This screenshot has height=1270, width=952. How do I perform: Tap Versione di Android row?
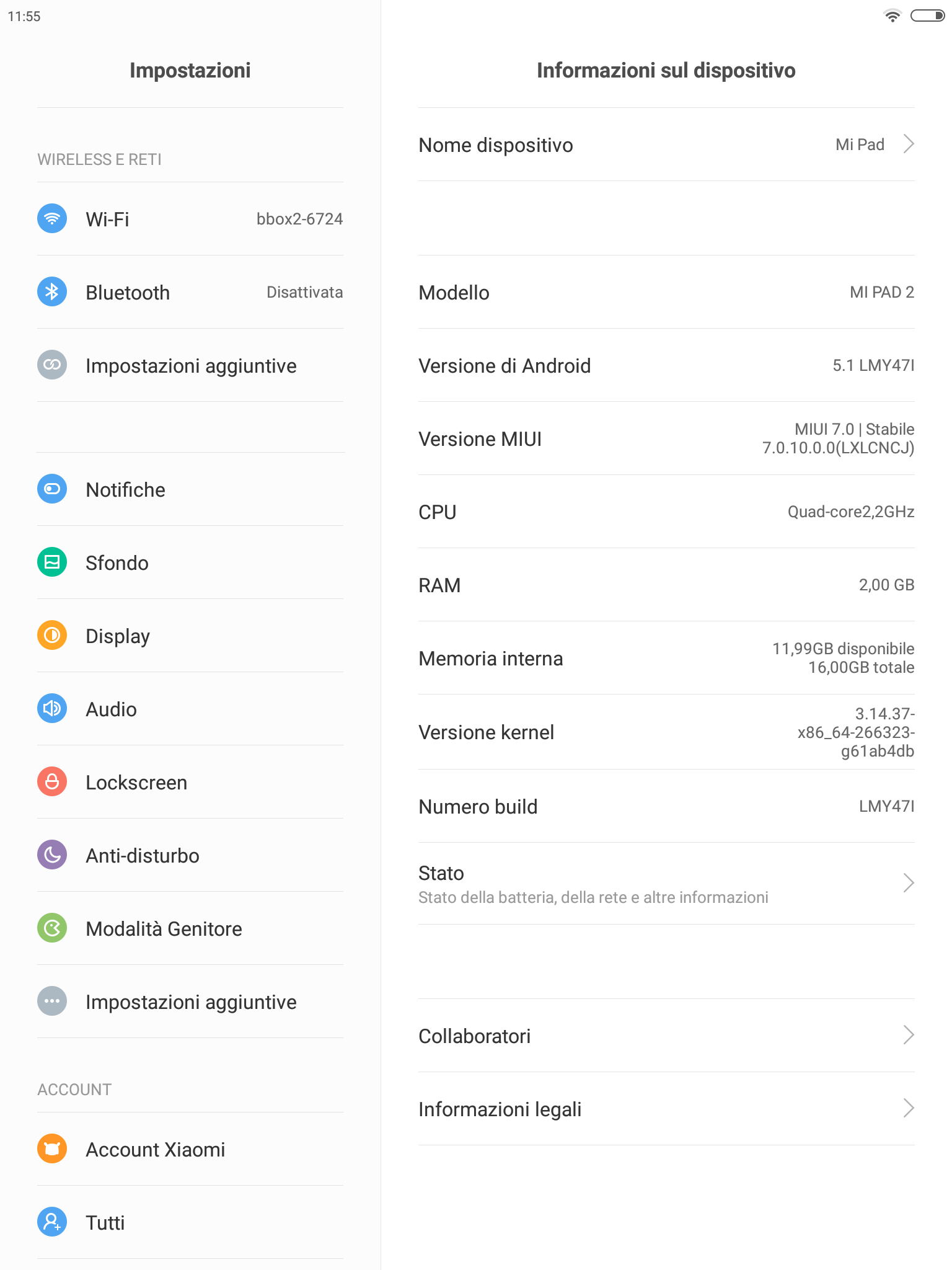666,365
